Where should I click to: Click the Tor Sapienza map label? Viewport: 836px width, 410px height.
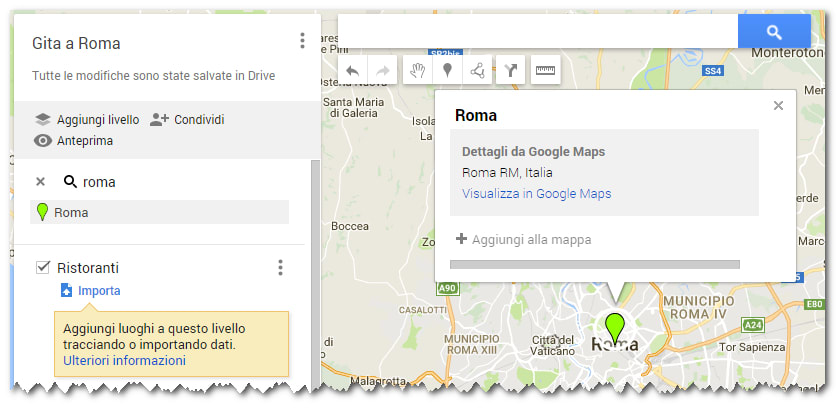tap(752, 348)
